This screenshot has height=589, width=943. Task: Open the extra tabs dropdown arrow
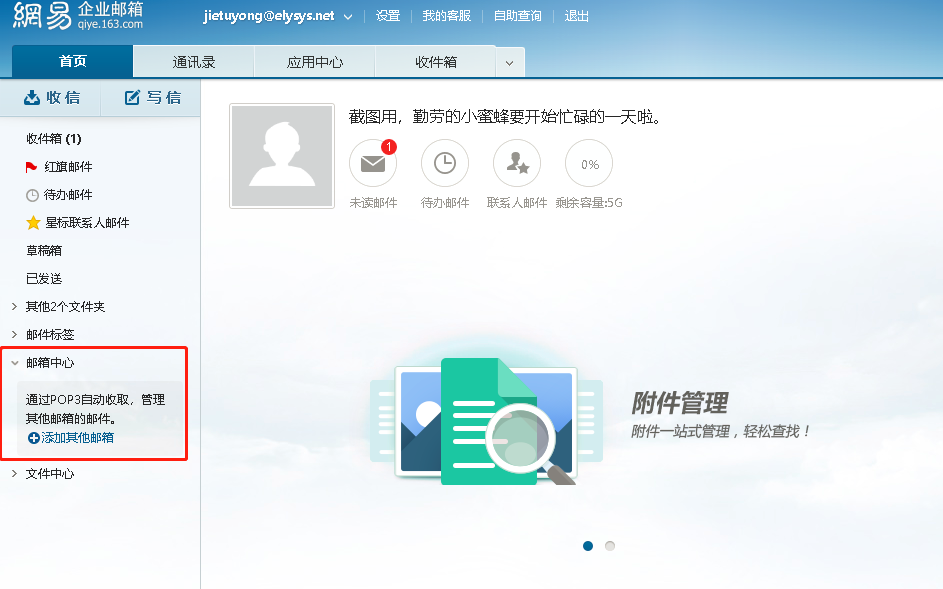pos(508,60)
